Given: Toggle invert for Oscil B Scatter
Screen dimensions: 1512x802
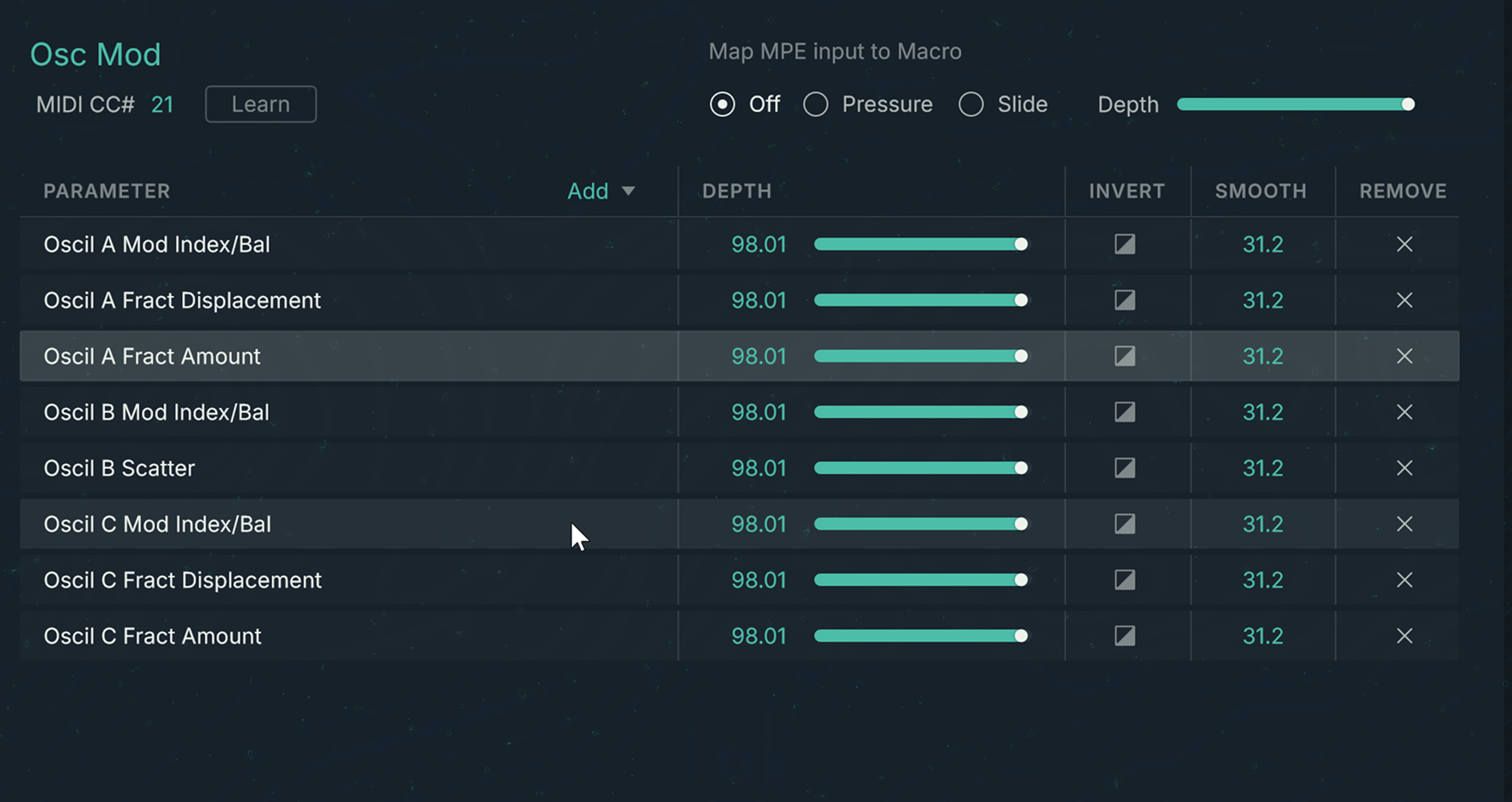Looking at the screenshot, I should click(1125, 468).
